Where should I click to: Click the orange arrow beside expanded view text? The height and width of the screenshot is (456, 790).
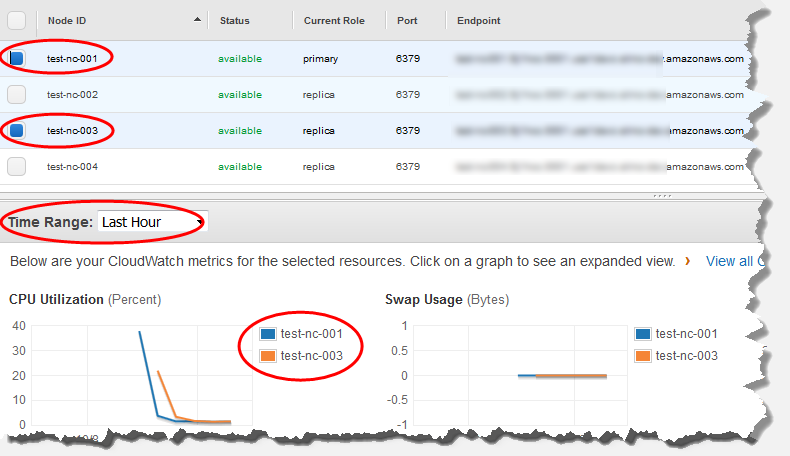(x=686, y=262)
